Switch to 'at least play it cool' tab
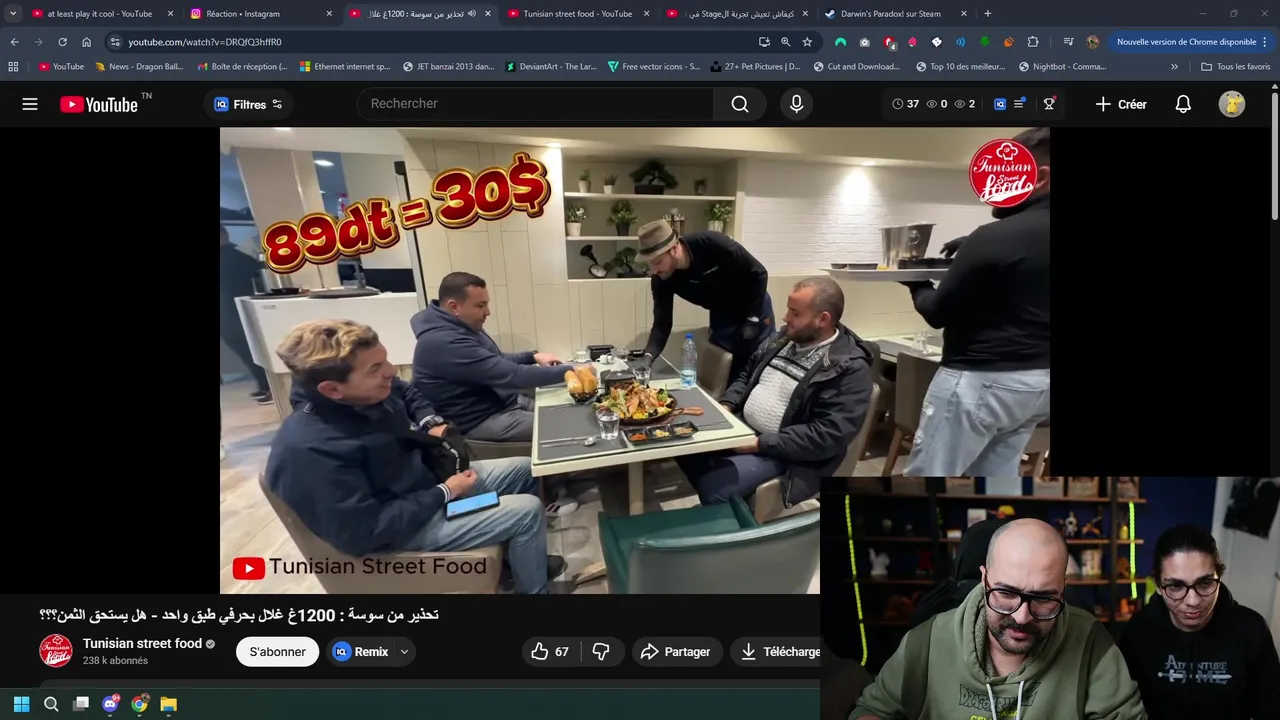1280x720 pixels. tap(100, 14)
